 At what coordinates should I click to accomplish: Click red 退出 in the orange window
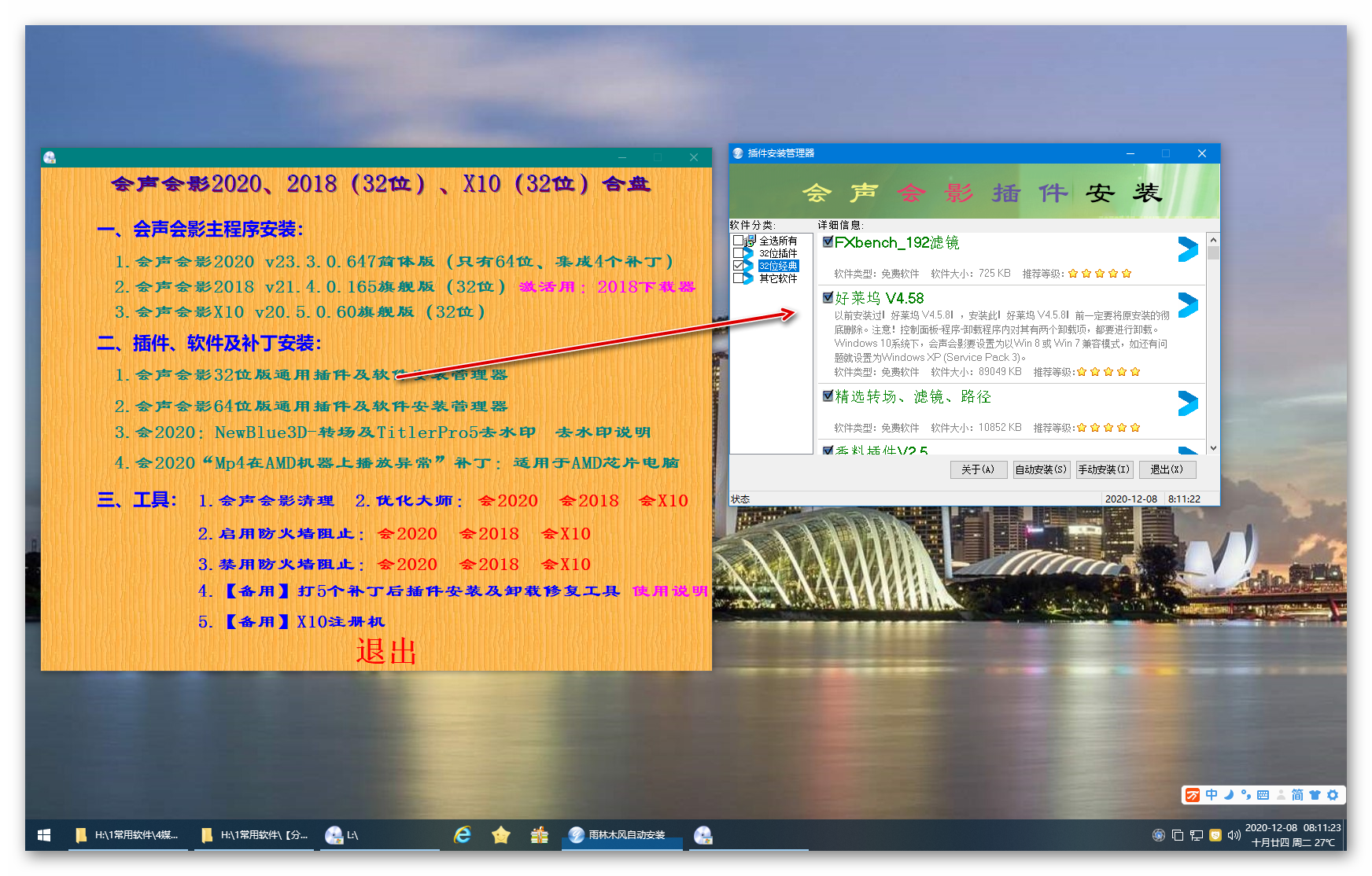point(385,651)
